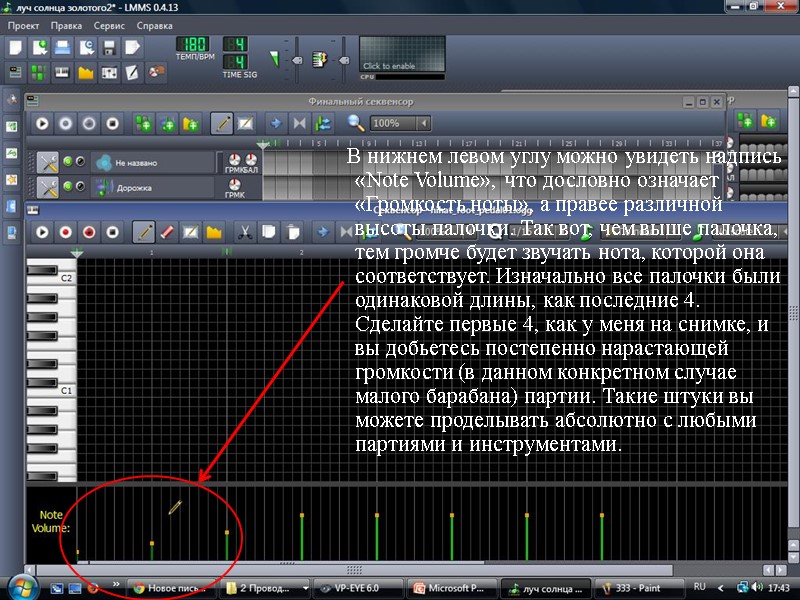Click the paste icon in the piano roll toolbar
This screenshot has width=800, height=600.
pos(293,233)
